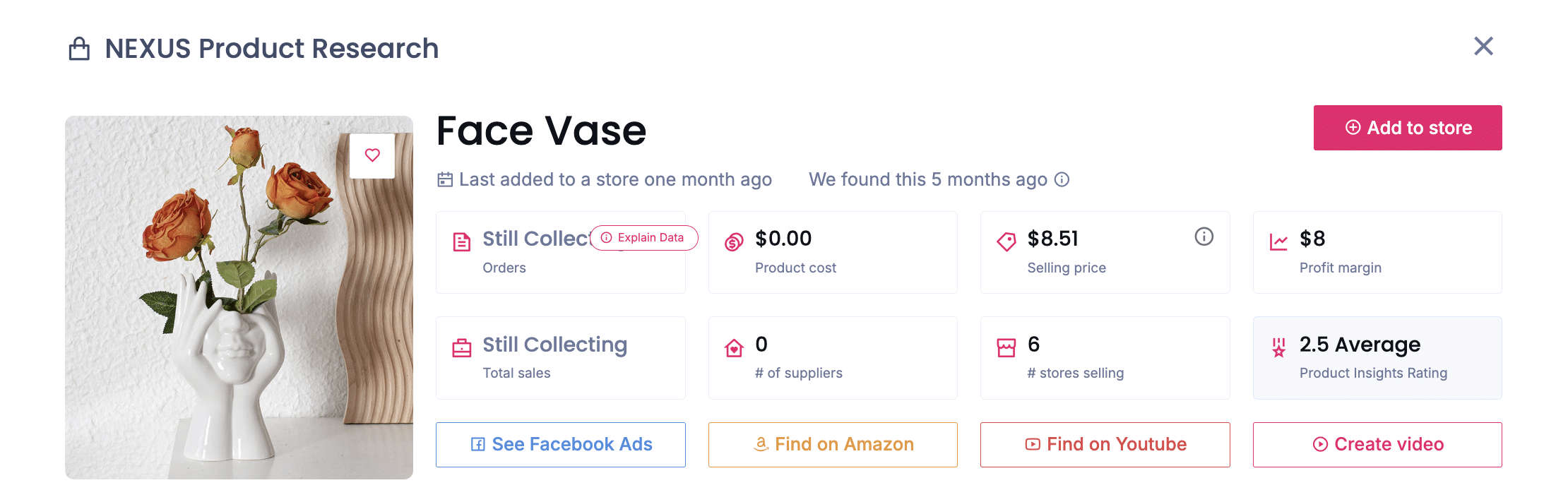The width and height of the screenshot is (1568, 490).
Task: Close the NEXUS Product Research dialog
Action: (x=1483, y=47)
